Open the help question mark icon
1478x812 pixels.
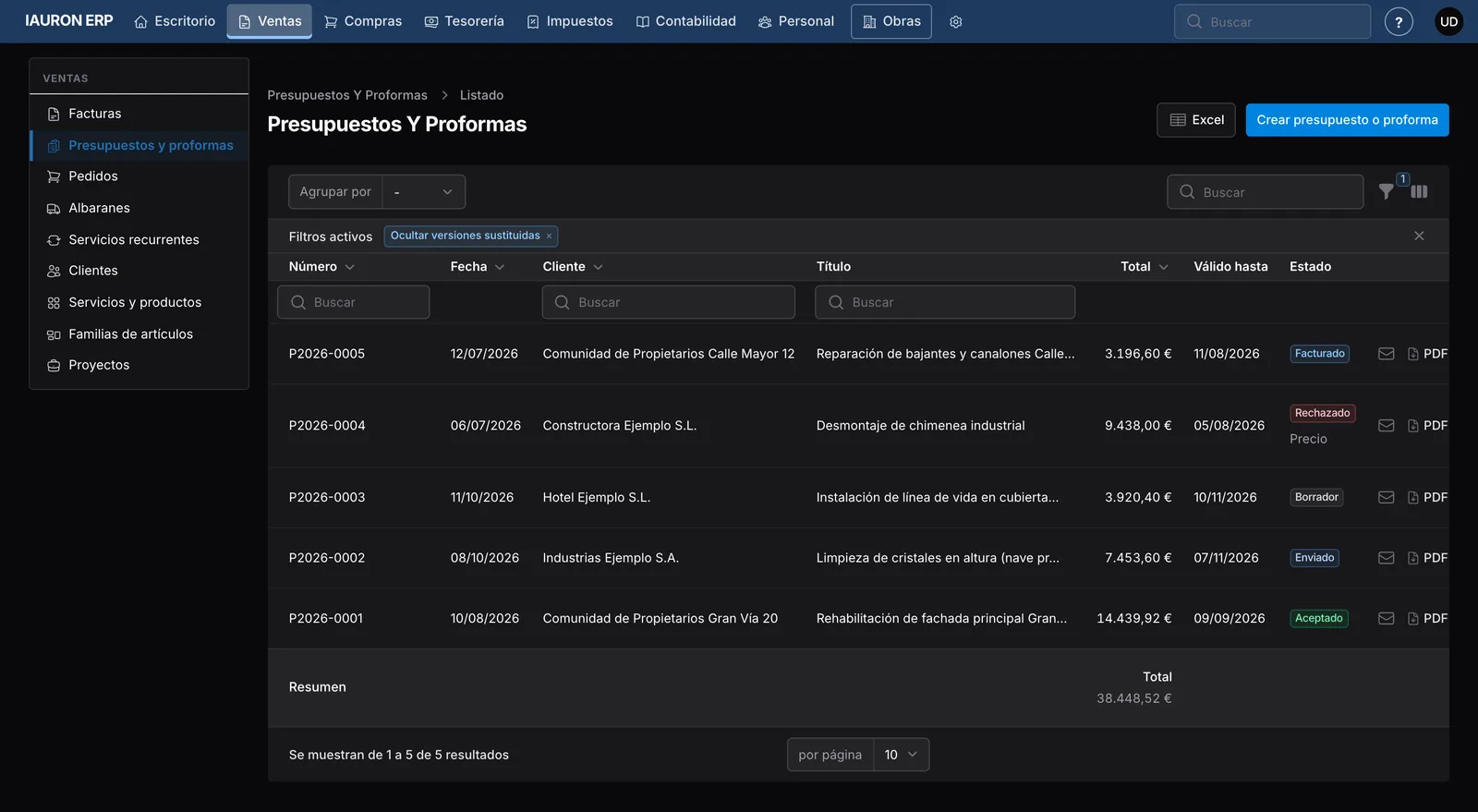1399,22
